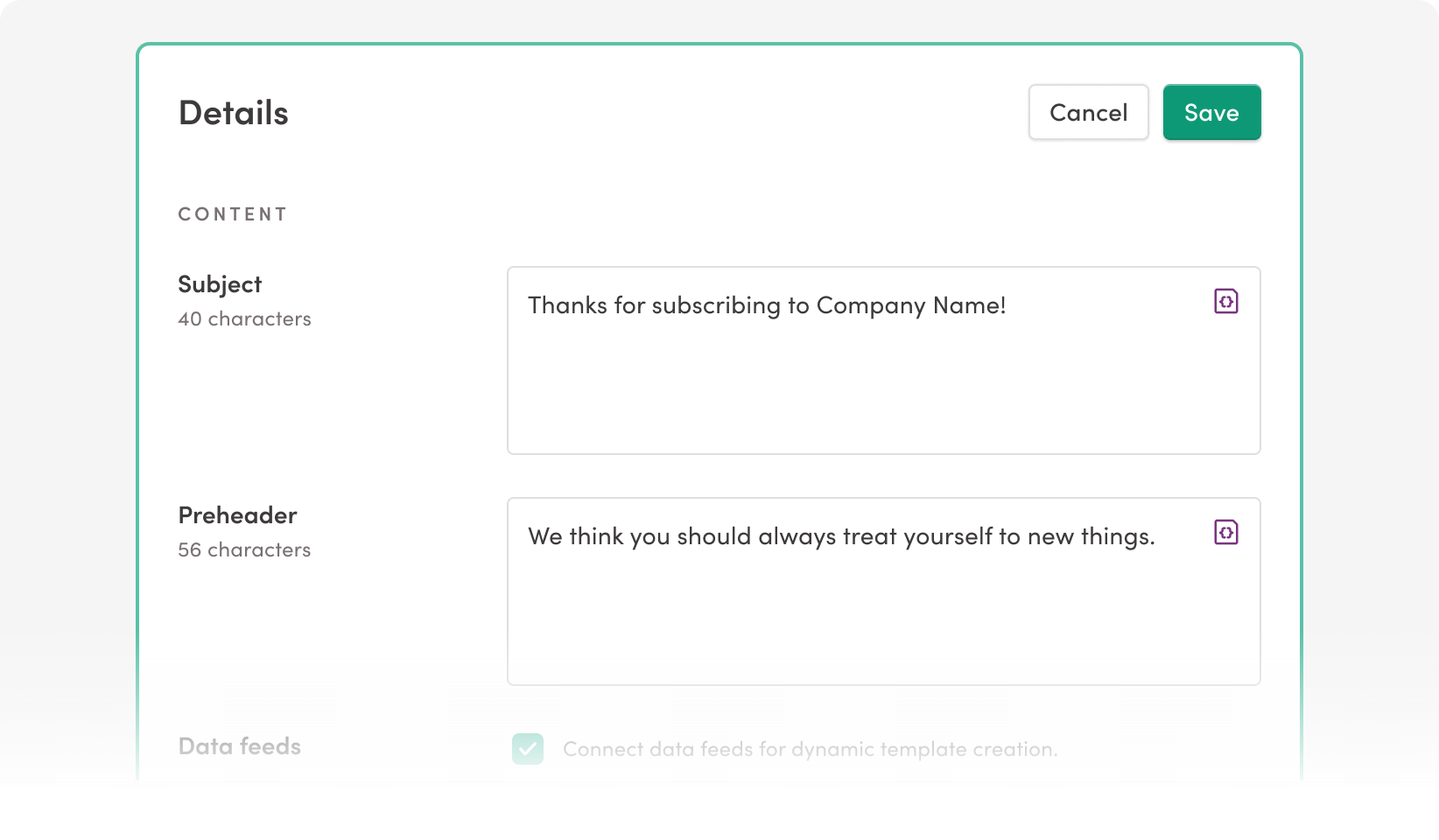The height and width of the screenshot is (840, 1439).
Task: Click the Data feeds label
Action: tap(239, 746)
